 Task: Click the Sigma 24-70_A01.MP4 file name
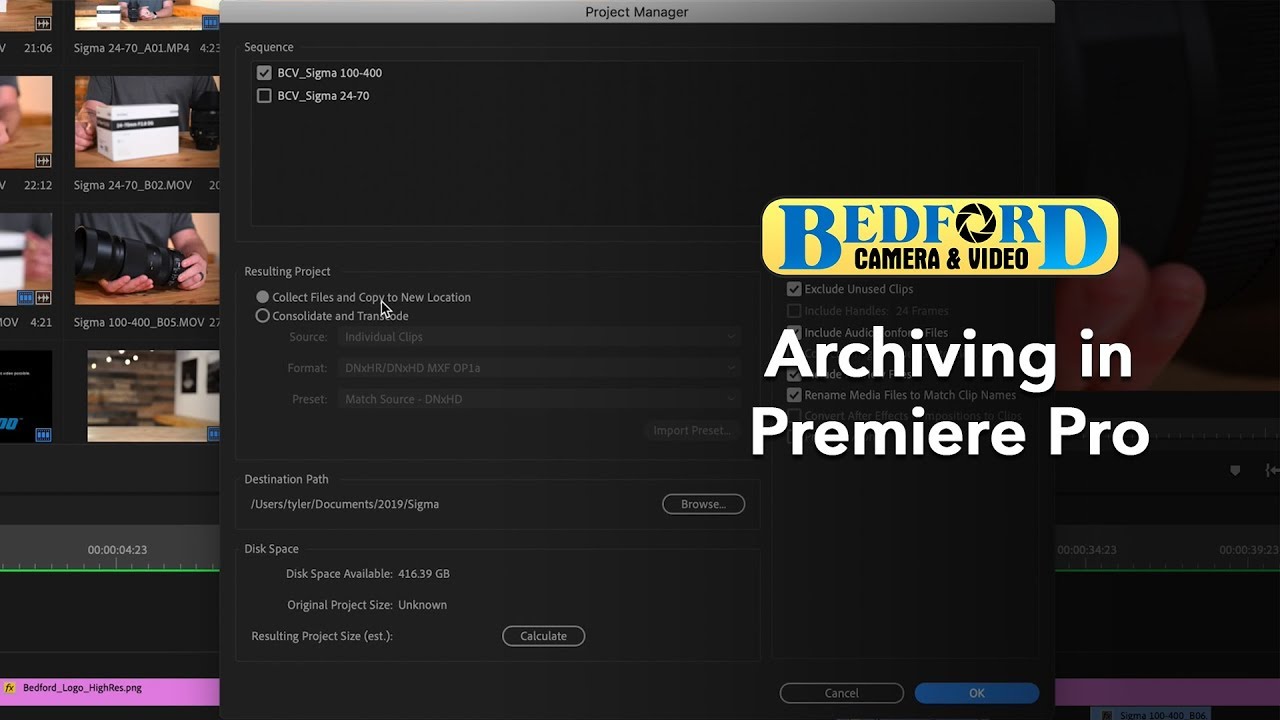(131, 48)
